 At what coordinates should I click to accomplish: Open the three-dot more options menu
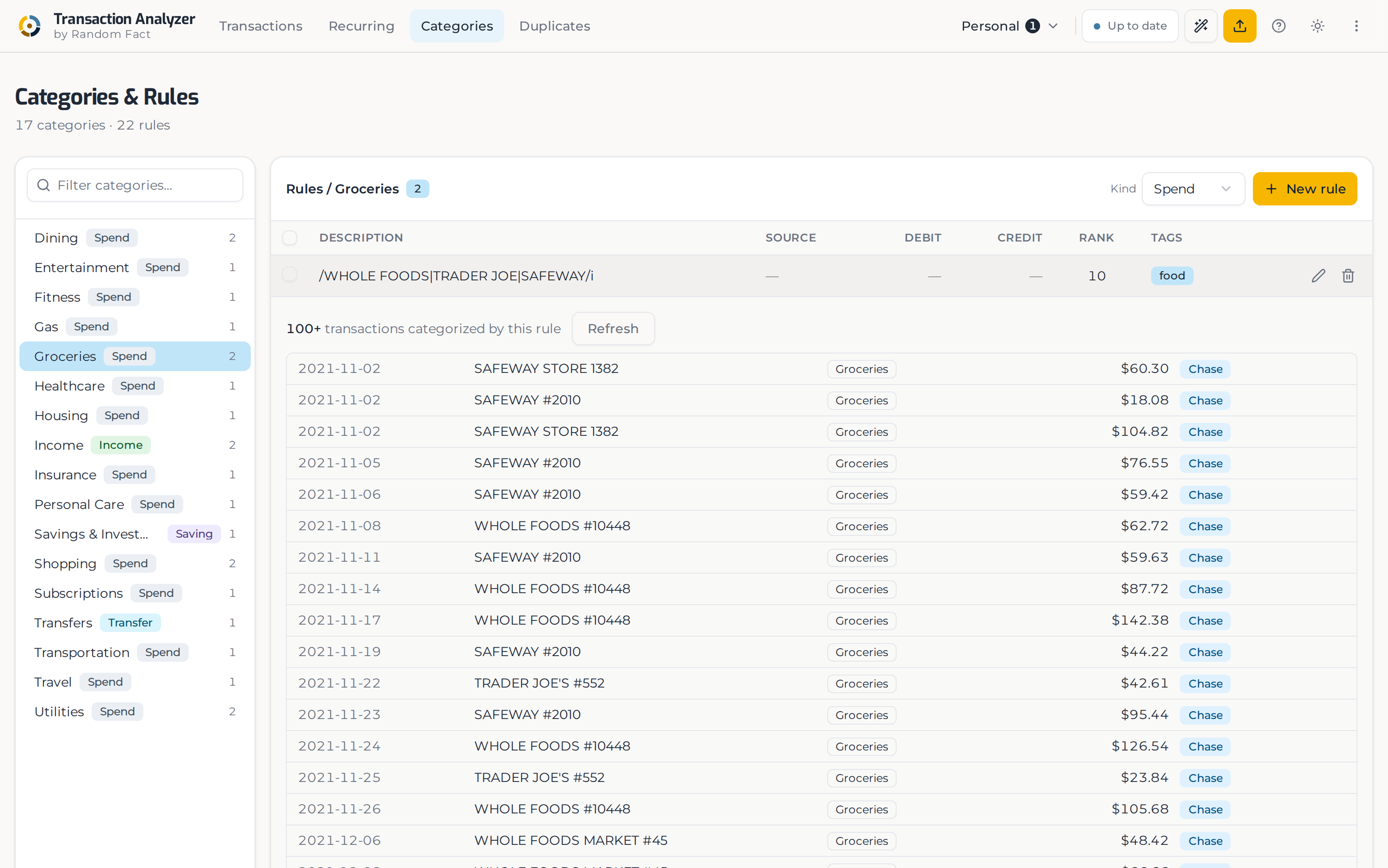[x=1356, y=26]
